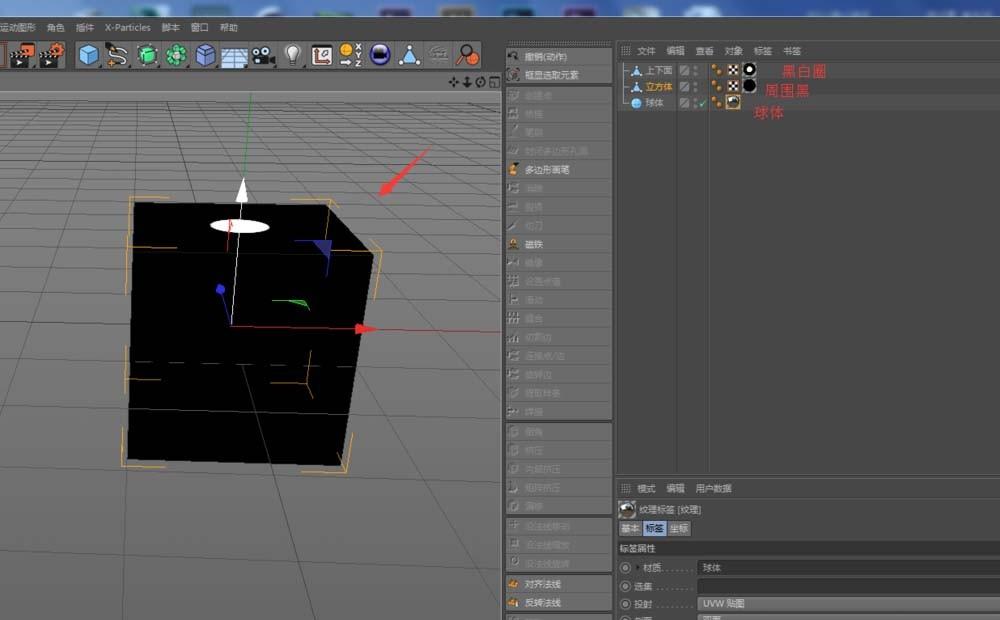The width and height of the screenshot is (1000, 620).
Task: Select the 磁铁 (Magnet) tool
Action: tap(540, 243)
